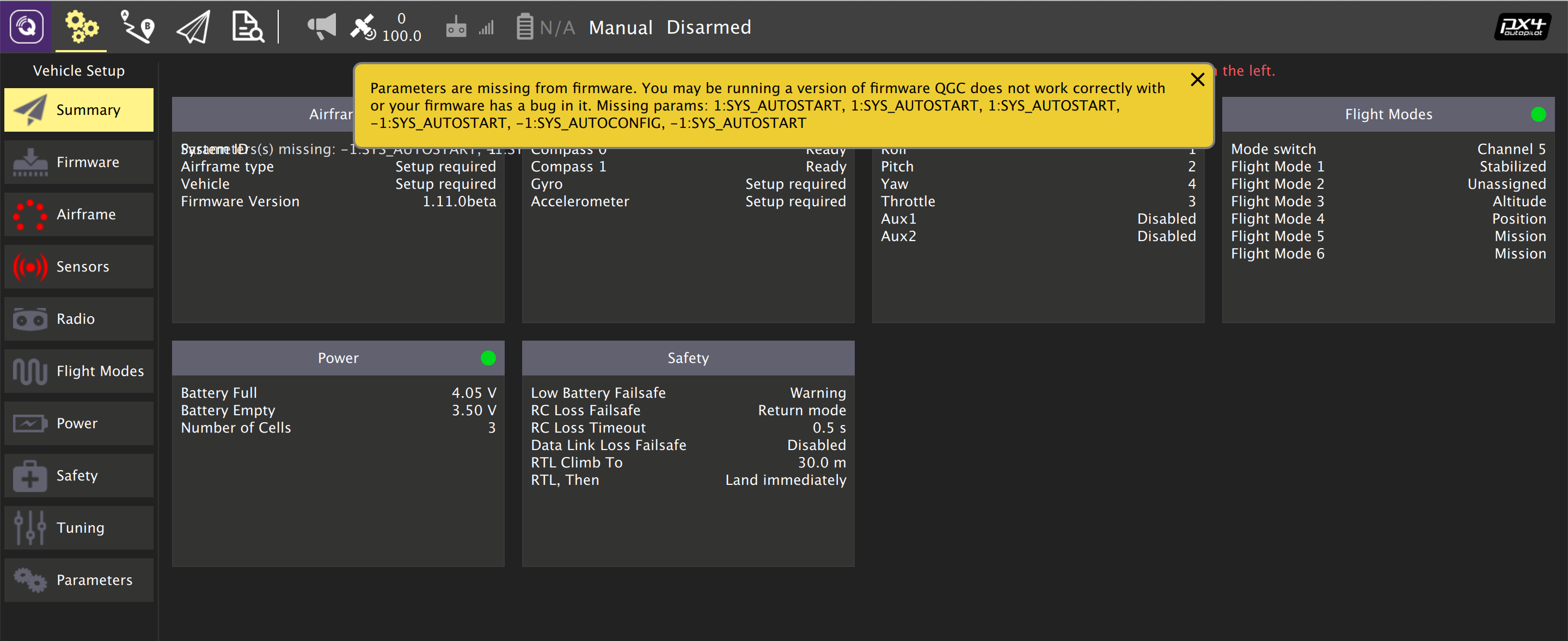Open the QGroundControl application menu icon
Viewport: 1568px width, 641px height.
point(27,27)
